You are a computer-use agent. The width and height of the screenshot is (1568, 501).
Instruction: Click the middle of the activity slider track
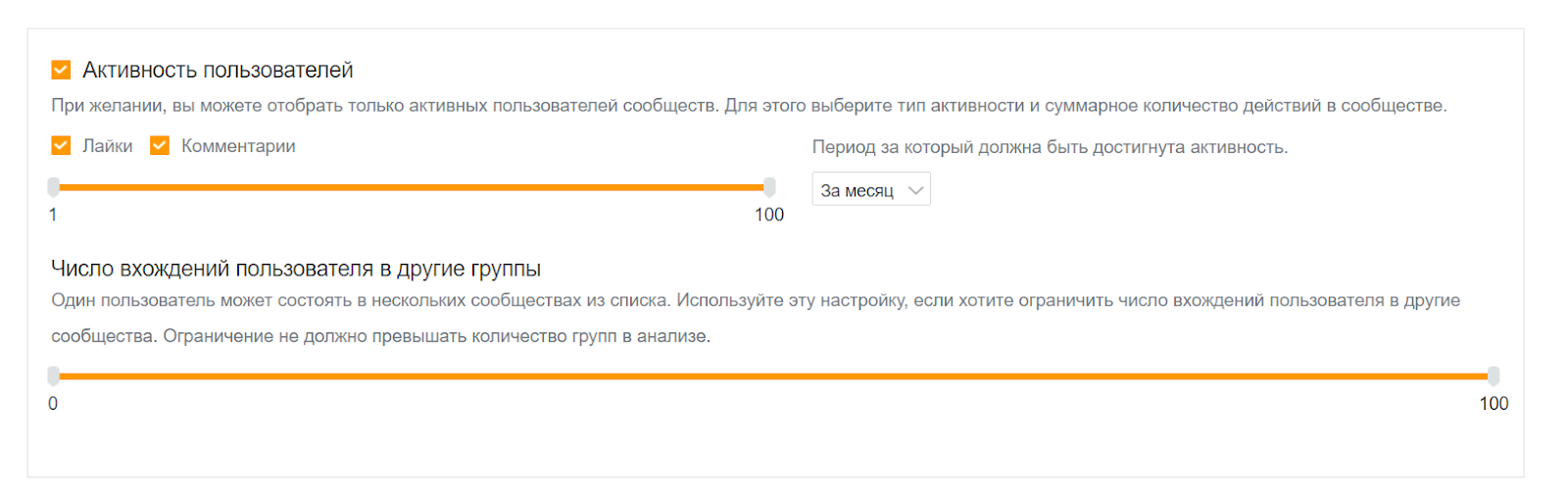(412, 186)
